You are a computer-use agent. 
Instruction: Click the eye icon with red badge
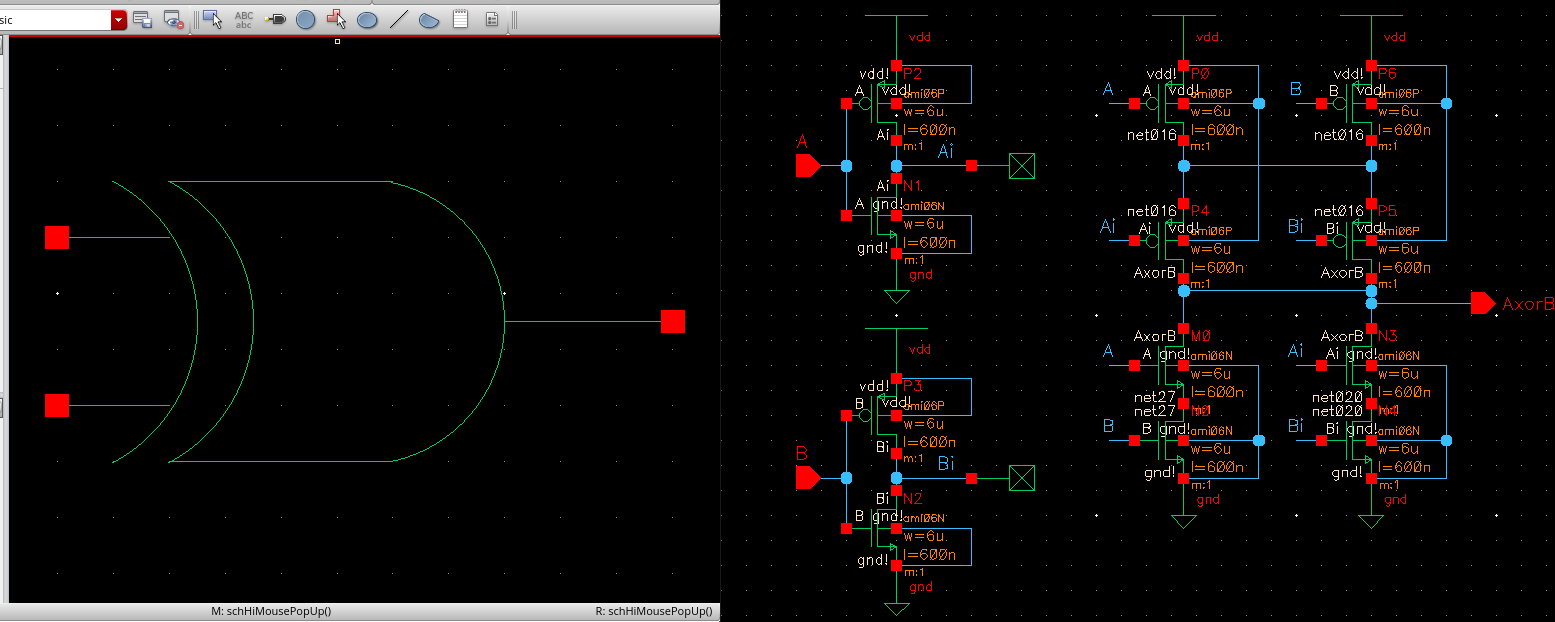point(174,19)
